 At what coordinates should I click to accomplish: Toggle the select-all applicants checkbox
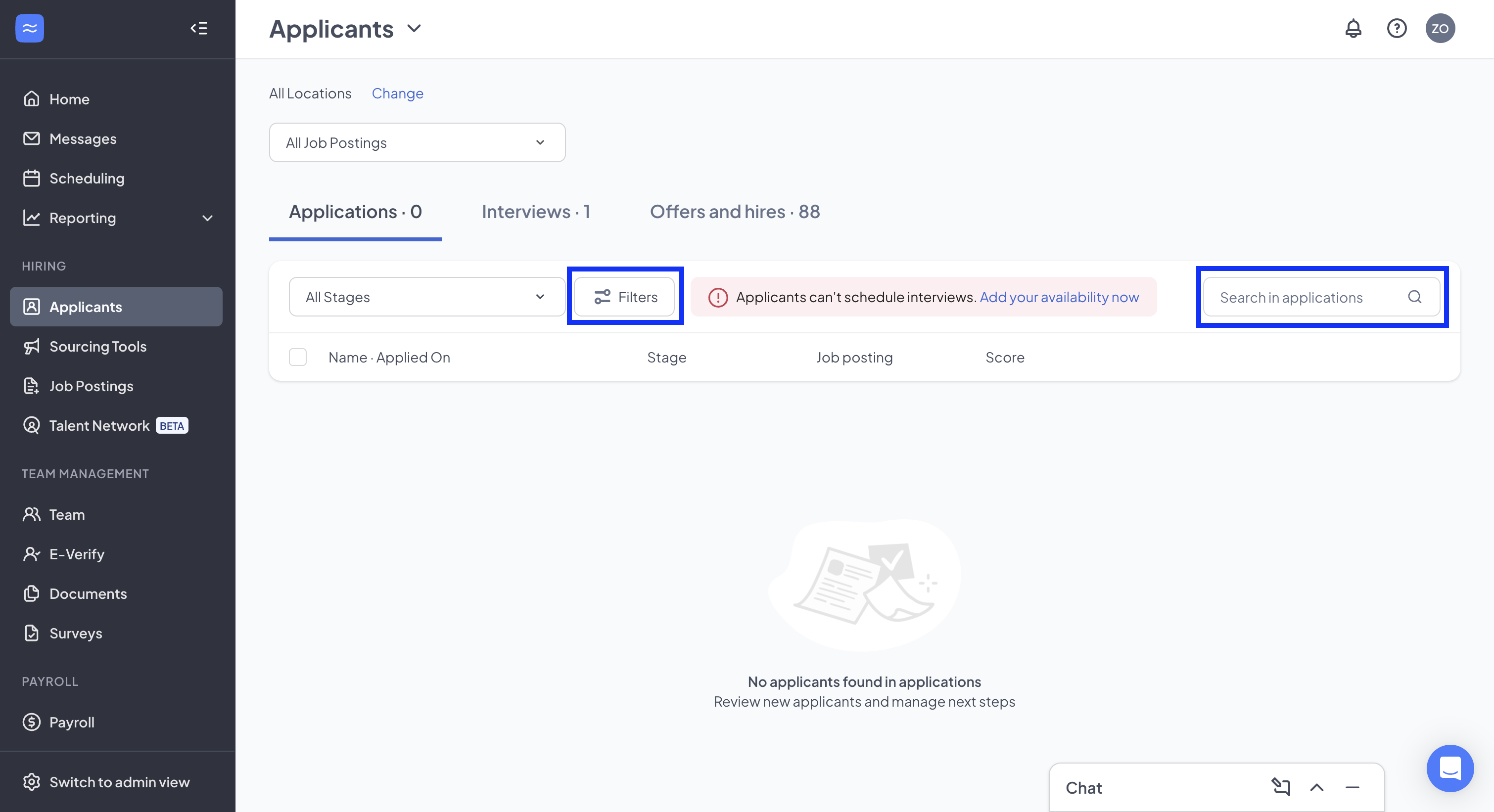[x=297, y=357]
